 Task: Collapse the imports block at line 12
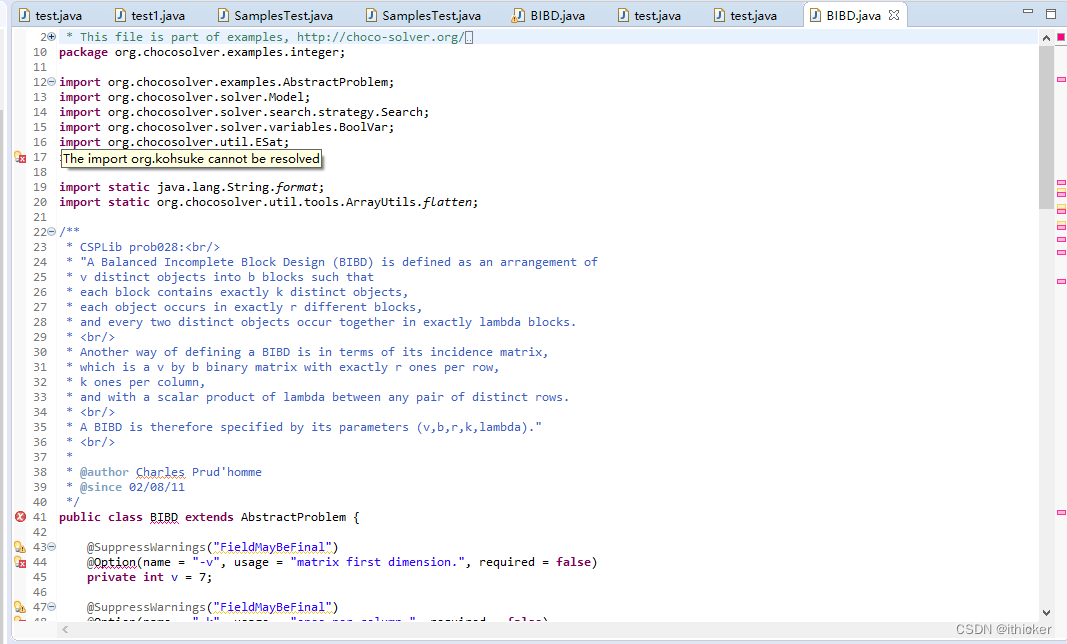click(52, 82)
